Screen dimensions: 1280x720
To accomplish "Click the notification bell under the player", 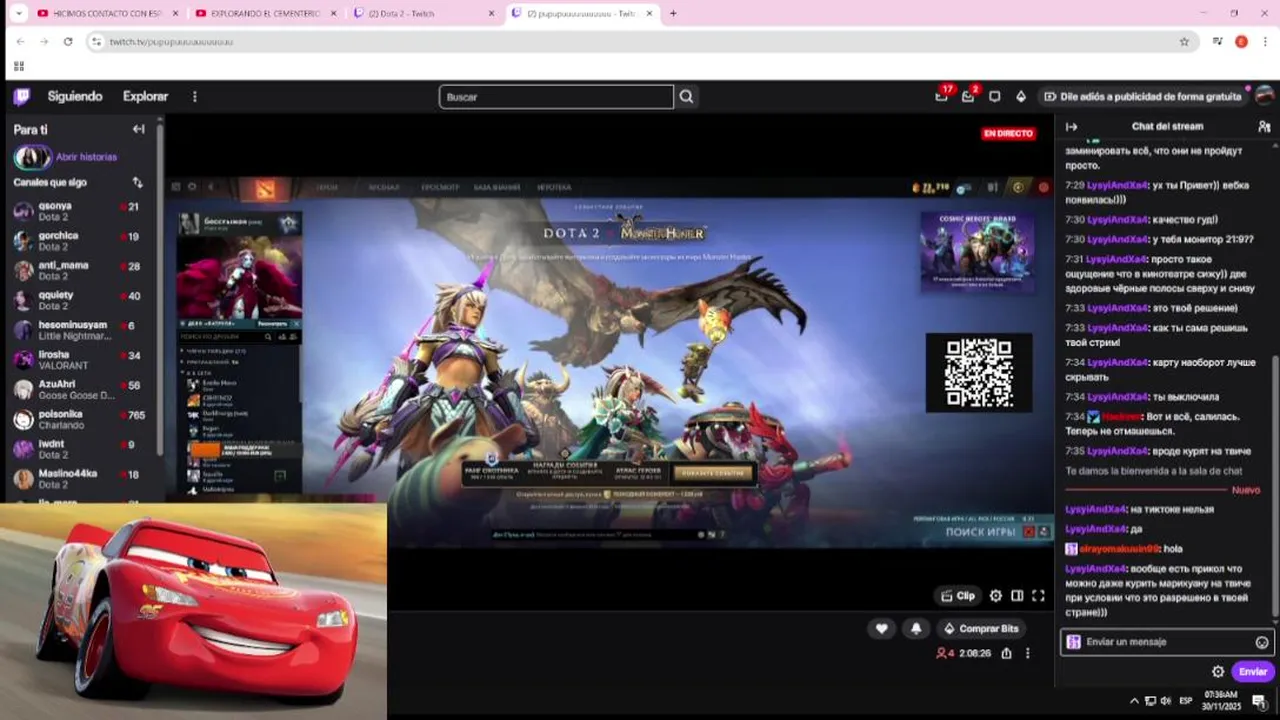I will tap(916, 628).
